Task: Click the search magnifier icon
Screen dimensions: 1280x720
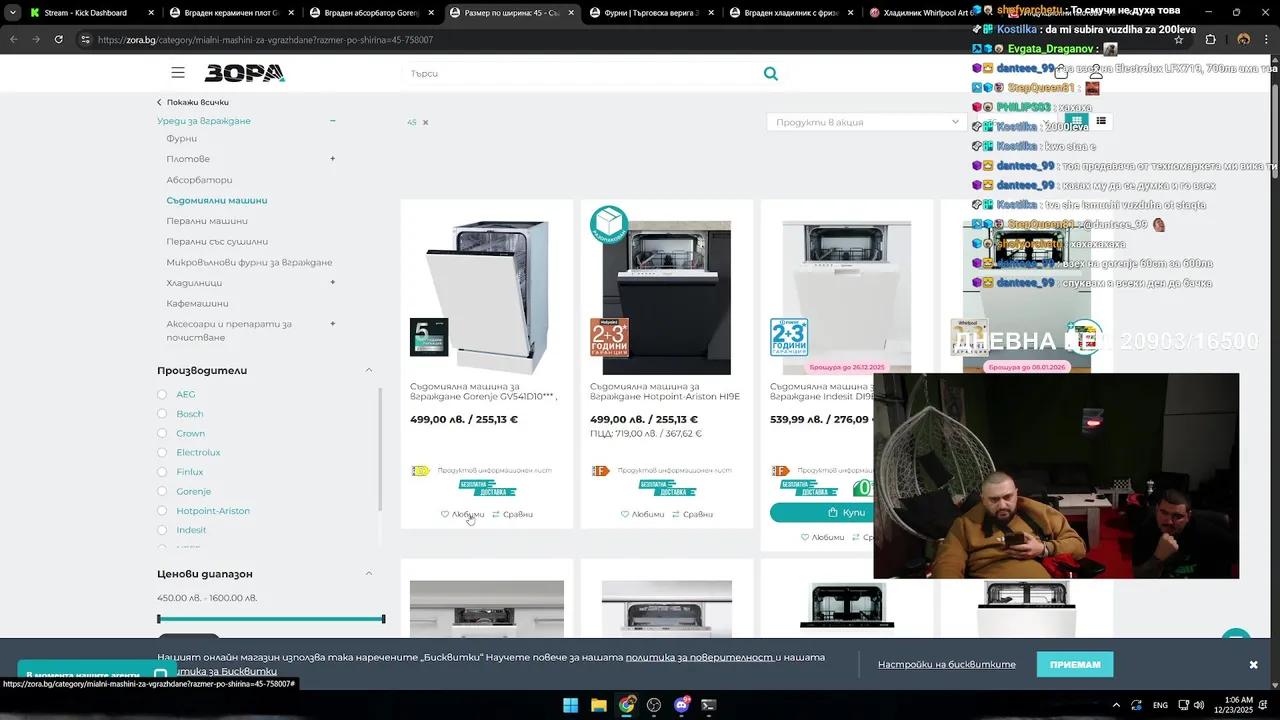Action: [770, 73]
